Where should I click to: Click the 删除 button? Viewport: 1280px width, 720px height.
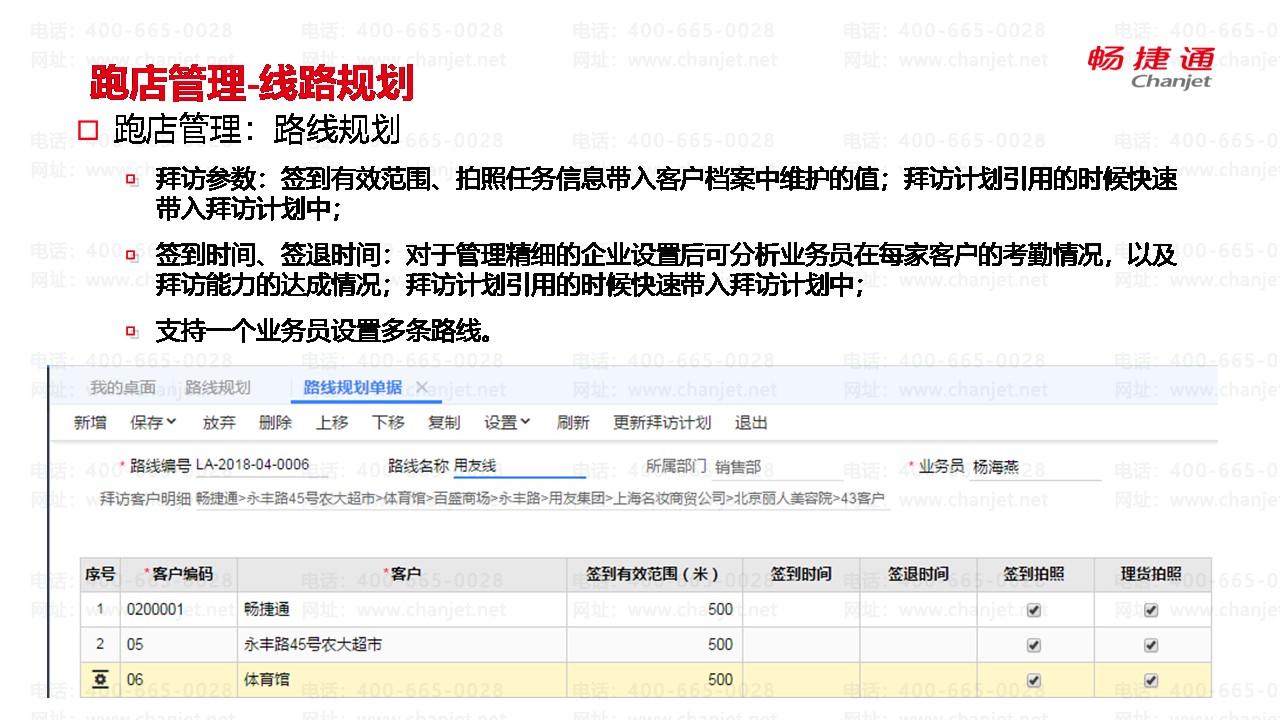(x=275, y=423)
